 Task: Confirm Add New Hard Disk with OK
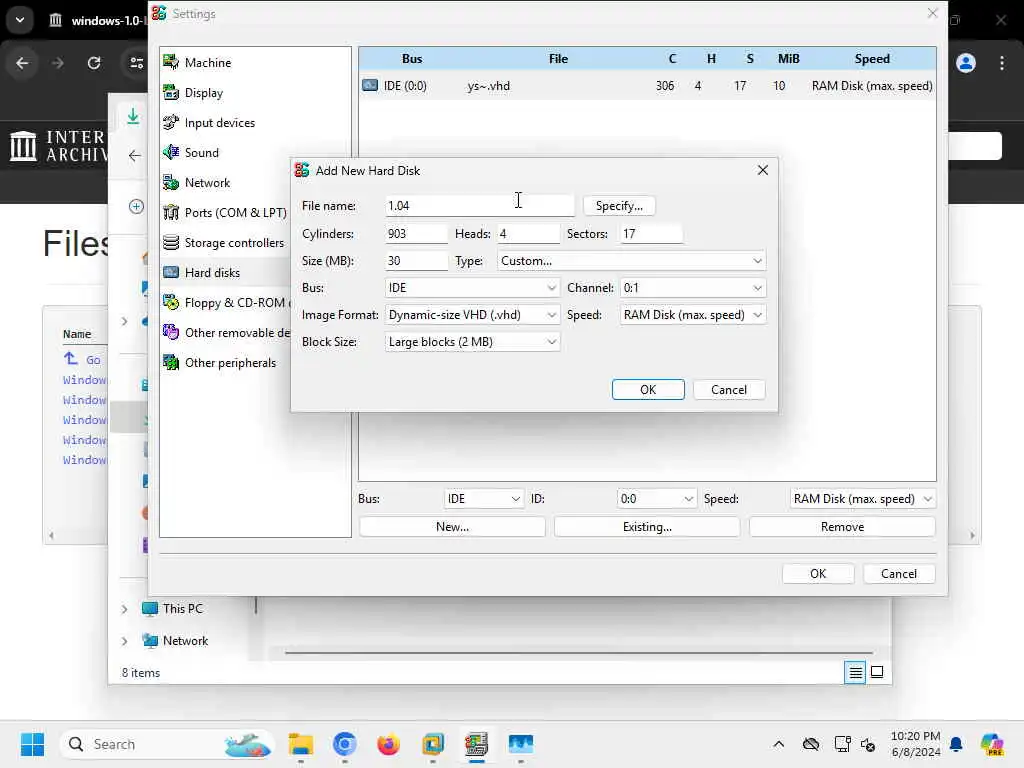tap(648, 390)
